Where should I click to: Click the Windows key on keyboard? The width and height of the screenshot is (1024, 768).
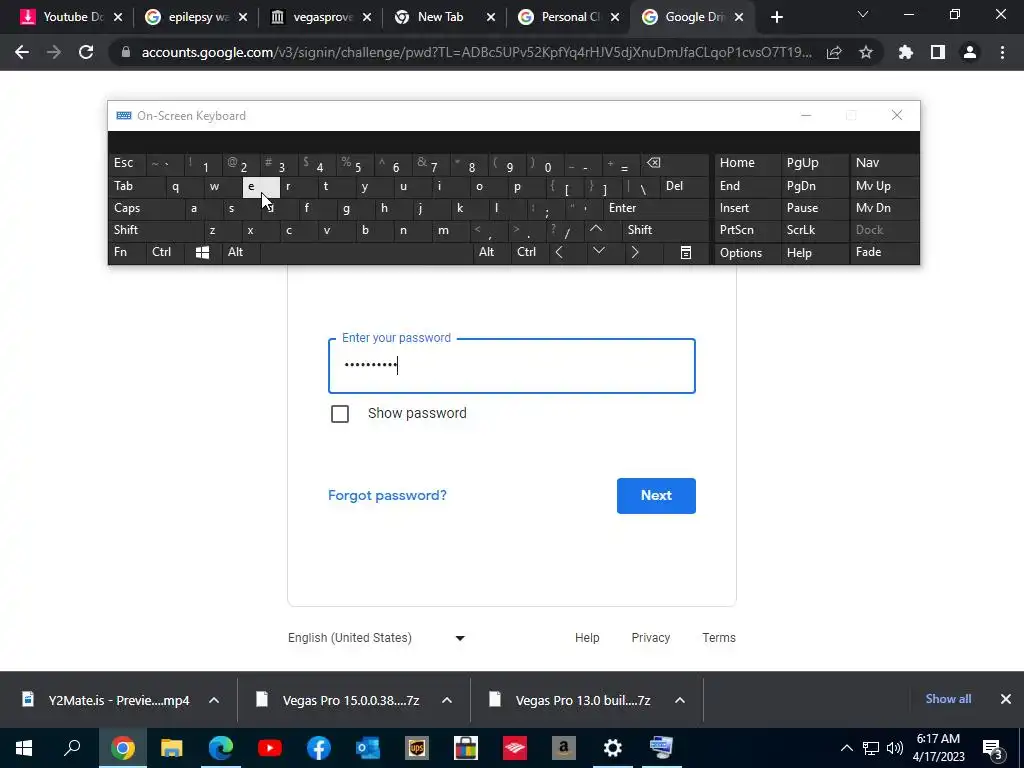click(x=202, y=253)
